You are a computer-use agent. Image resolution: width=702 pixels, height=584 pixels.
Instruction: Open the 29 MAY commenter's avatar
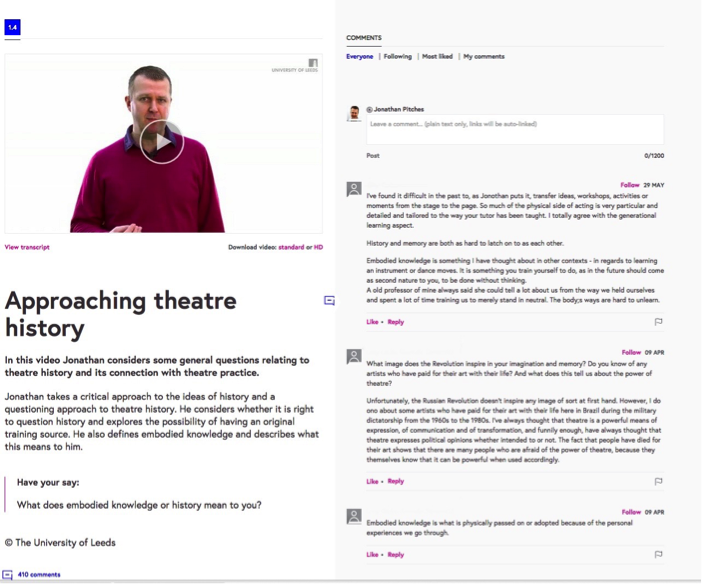[354, 189]
